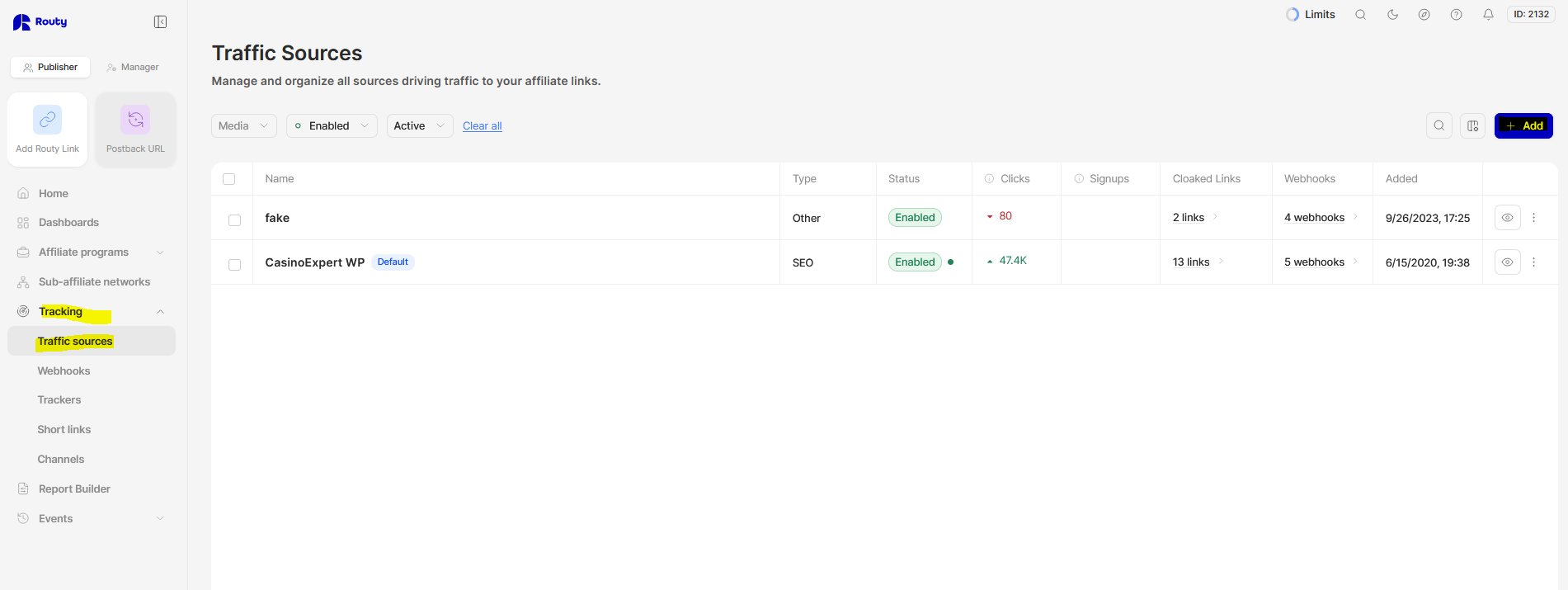Toggle the select-all checkbox in table header
Image resolution: width=1568 pixels, height=590 pixels.
[x=229, y=179]
